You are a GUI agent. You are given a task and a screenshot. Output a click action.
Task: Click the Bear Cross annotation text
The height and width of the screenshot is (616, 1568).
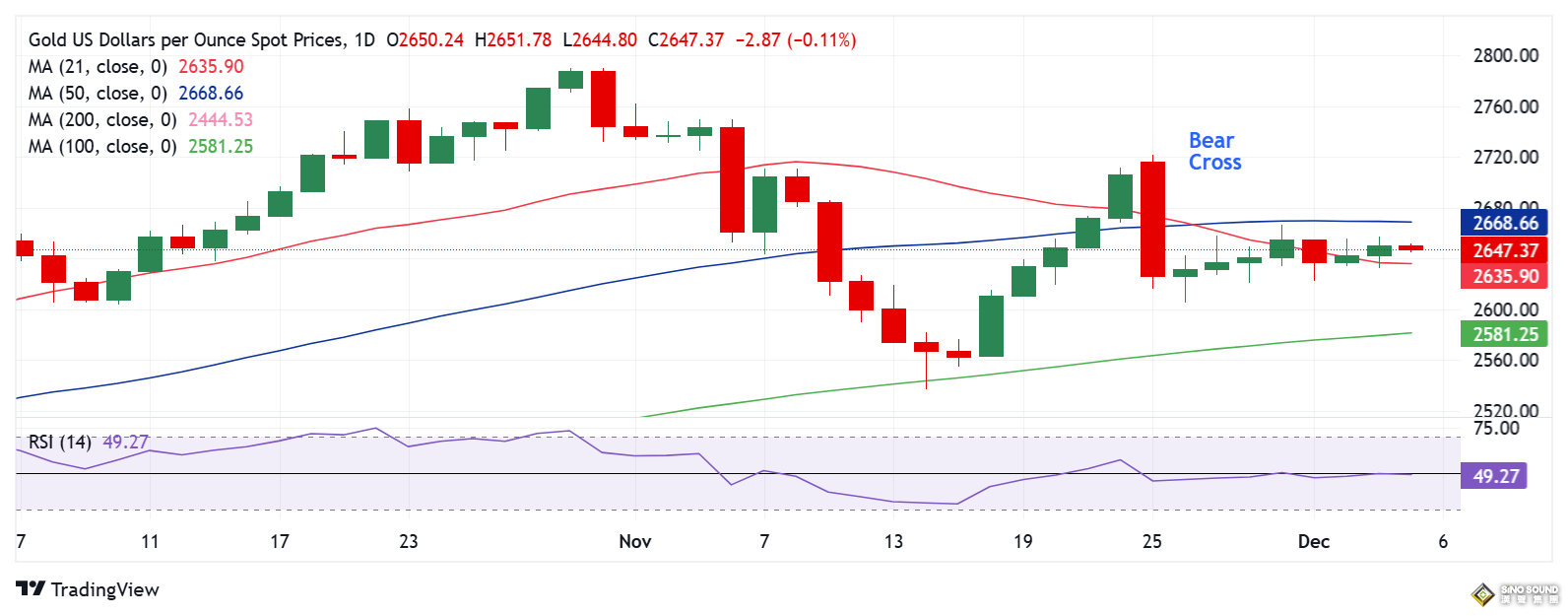point(1214,152)
